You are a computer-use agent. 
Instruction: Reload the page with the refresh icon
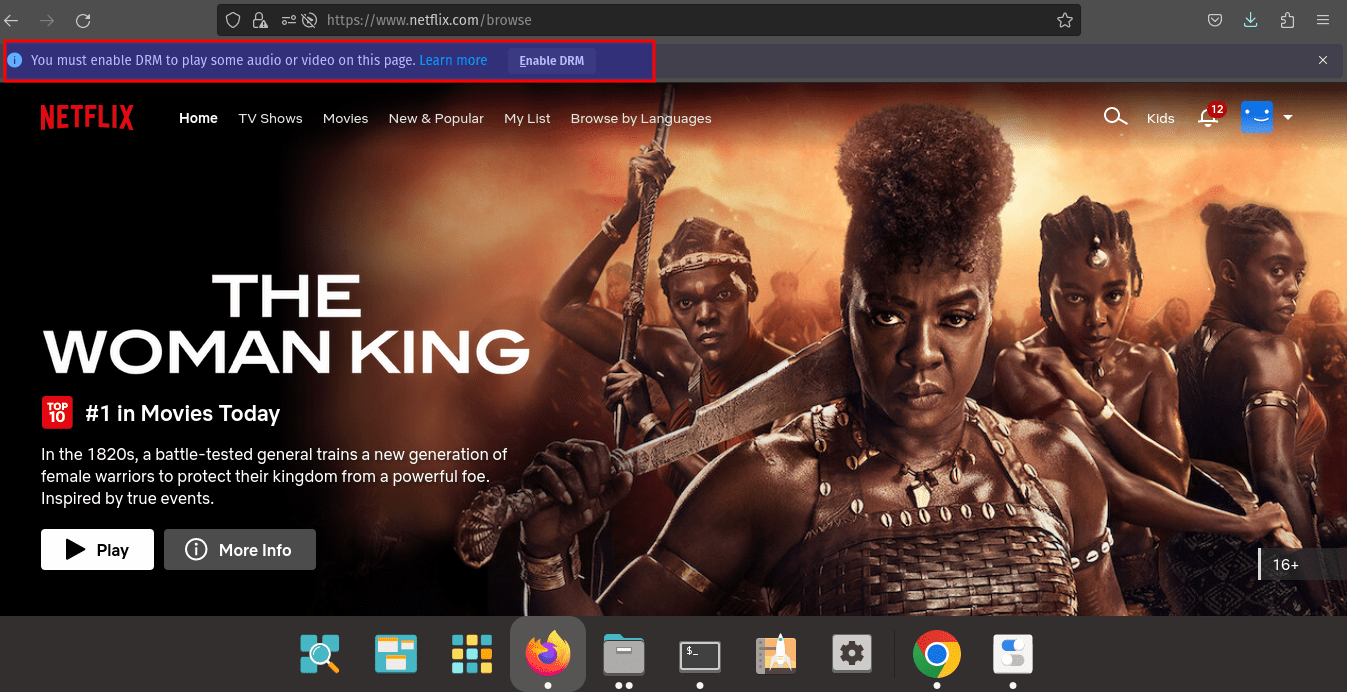[83, 20]
